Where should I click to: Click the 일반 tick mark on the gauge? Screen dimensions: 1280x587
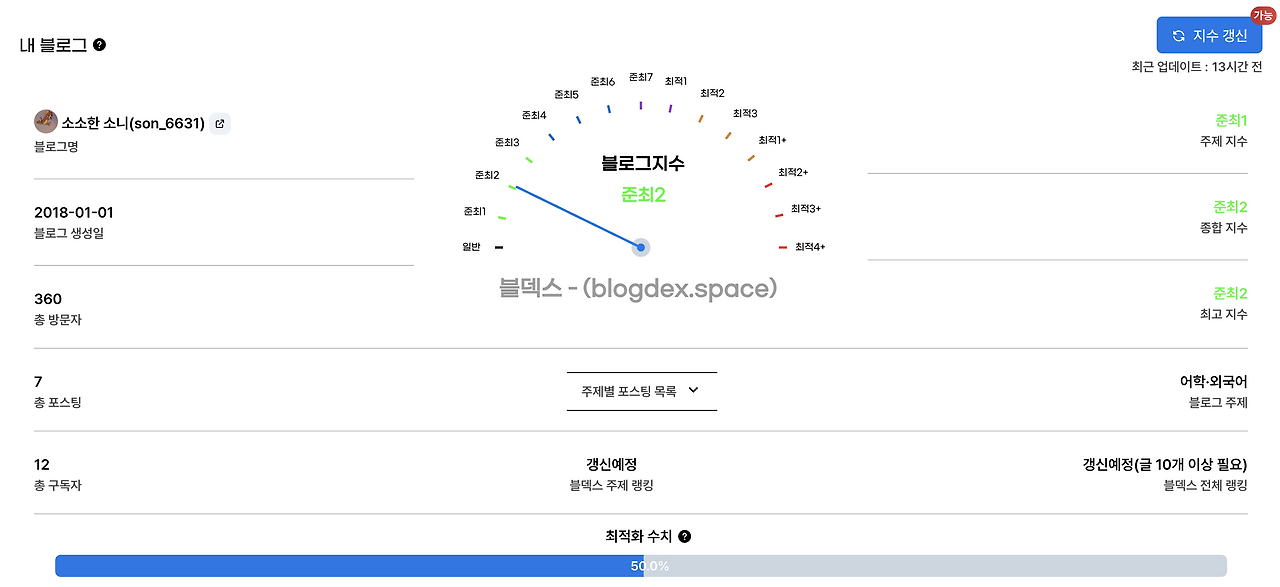click(497, 246)
